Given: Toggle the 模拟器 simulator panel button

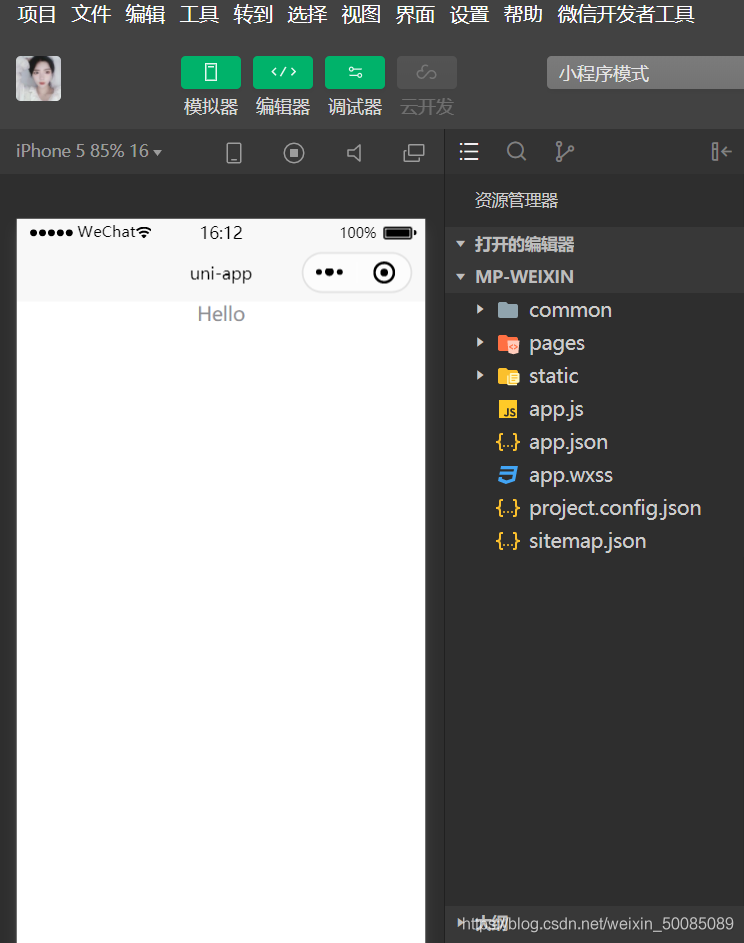Looking at the screenshot, I should tap(211, 73).
